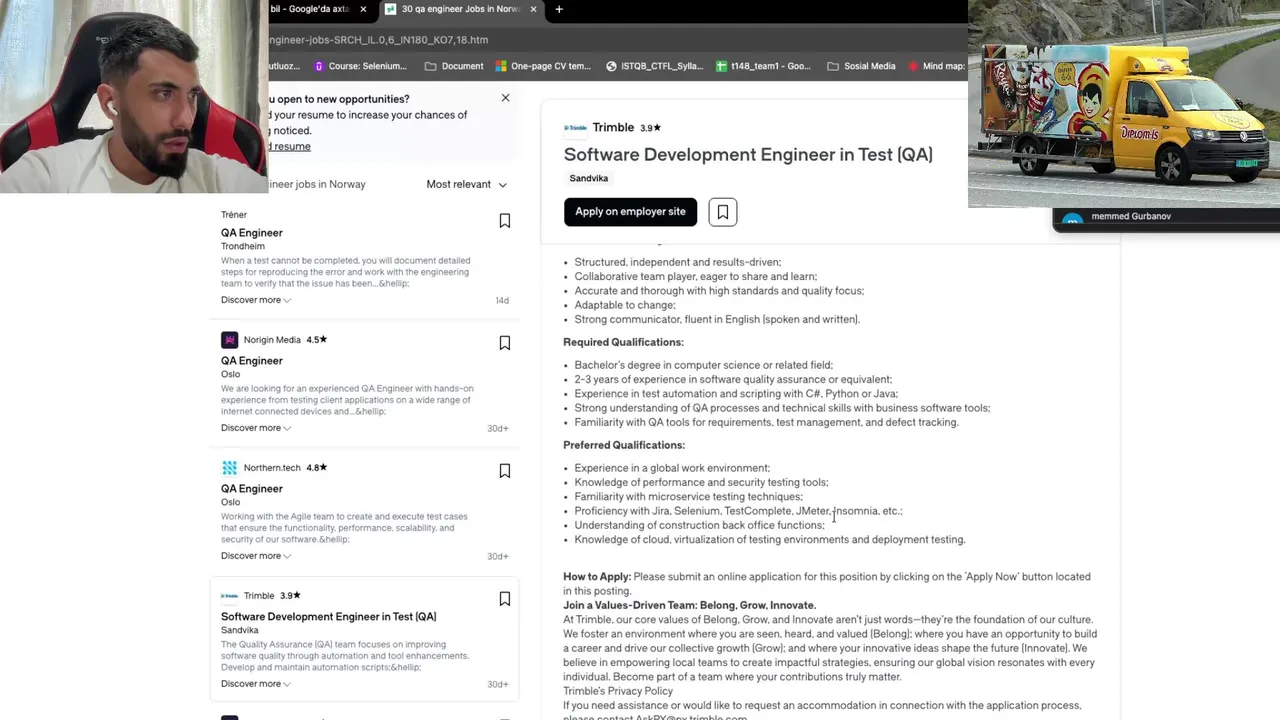1280x720 pixels.
Task: Click the Trimble logo in job list
Action: pyautogui.click(x=229, y=596)
